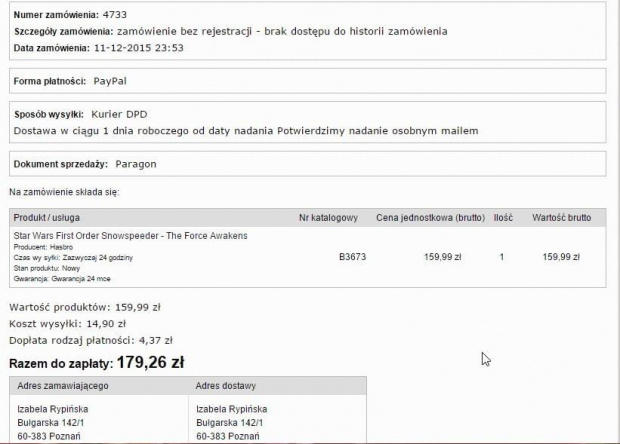Select the delivery time note under Kurier DPD

point(246,131)
